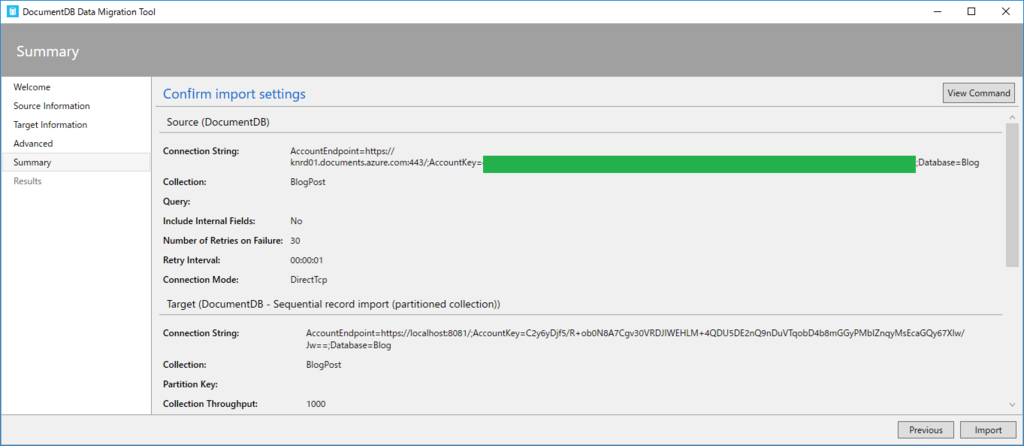Click the 'Partition Key:' label
This screenshot has width=1024, height=446.
pyautogui.click(x=190, y=384)
